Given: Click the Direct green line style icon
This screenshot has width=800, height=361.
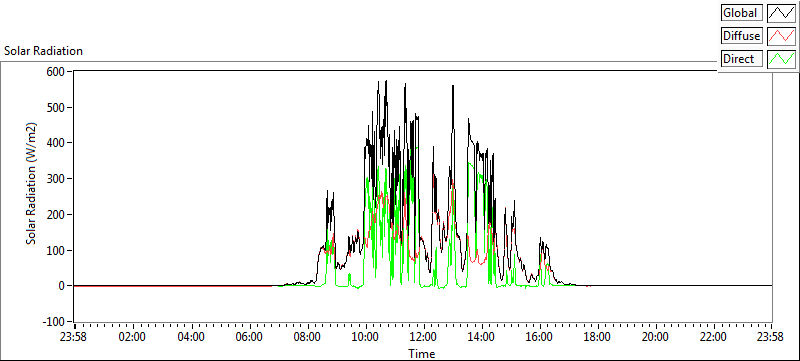Looking at the screenshot, I should 782,59.
